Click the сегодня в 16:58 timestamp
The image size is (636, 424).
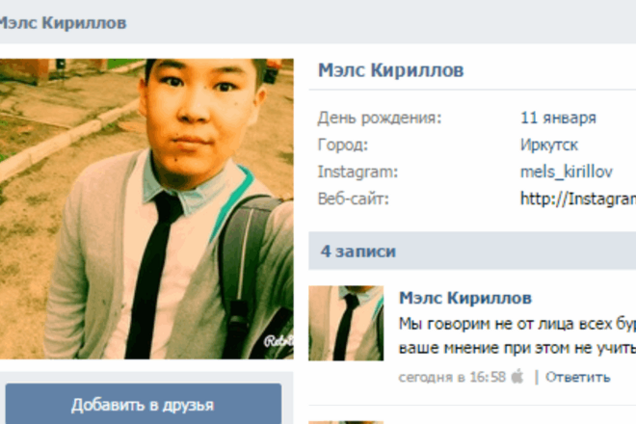[452, 377]
